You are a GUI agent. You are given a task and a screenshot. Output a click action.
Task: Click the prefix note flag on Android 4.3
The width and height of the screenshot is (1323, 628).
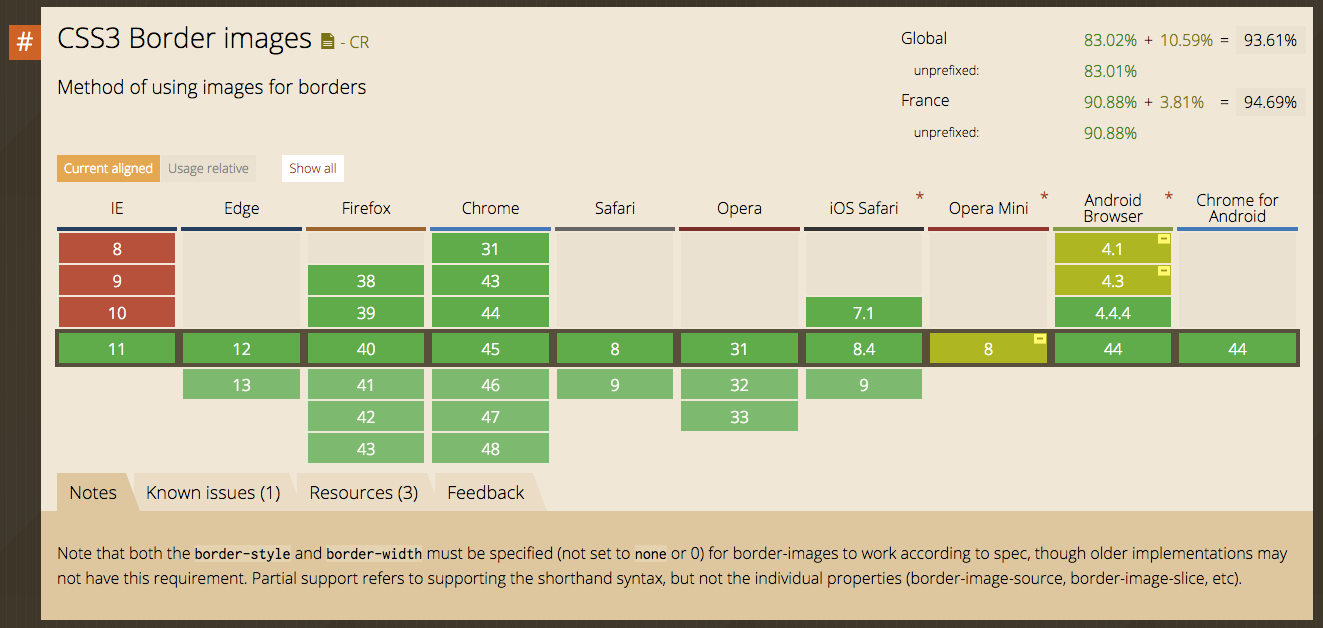point(1163,271)
